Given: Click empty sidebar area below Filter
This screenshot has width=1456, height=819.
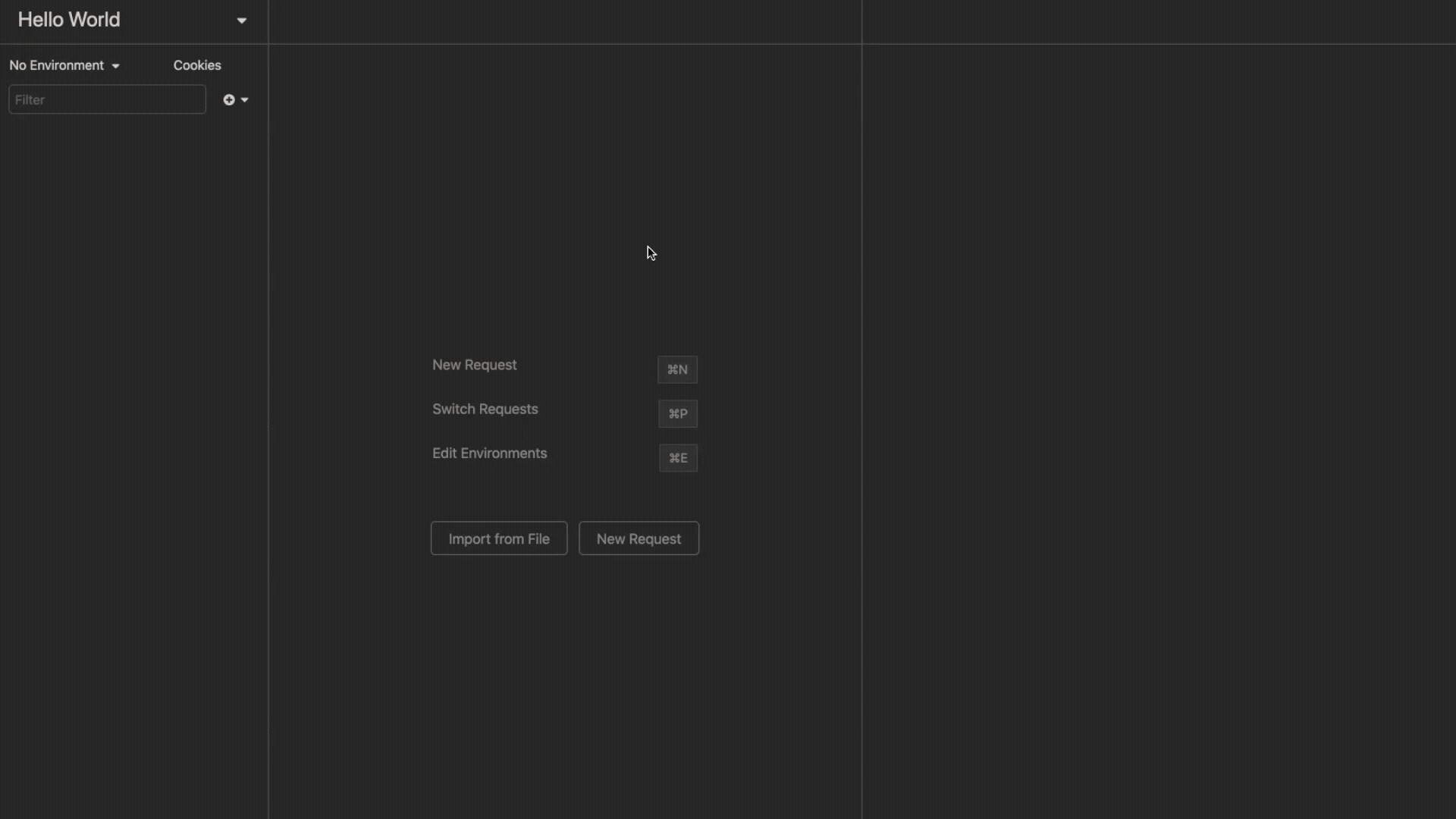Looking at the screenshot, I should [133, 455].
